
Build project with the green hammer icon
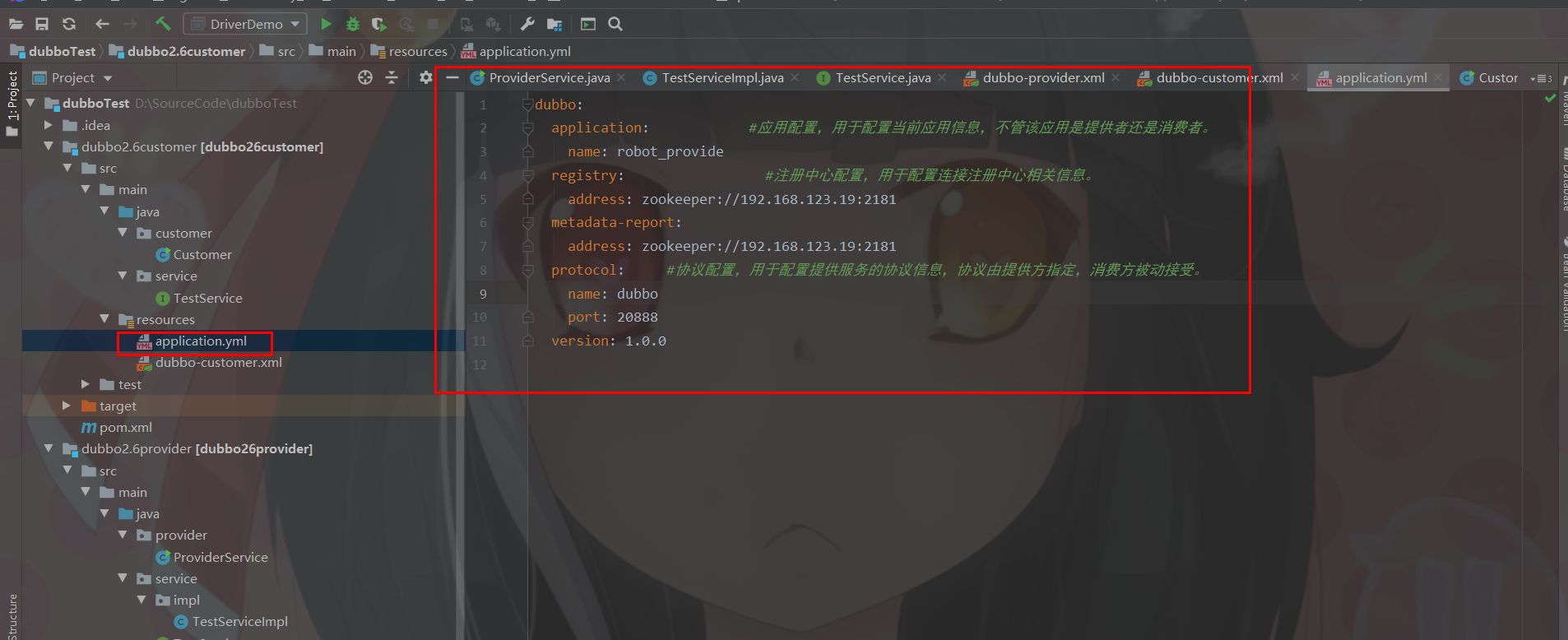click(x=163, y=24)
